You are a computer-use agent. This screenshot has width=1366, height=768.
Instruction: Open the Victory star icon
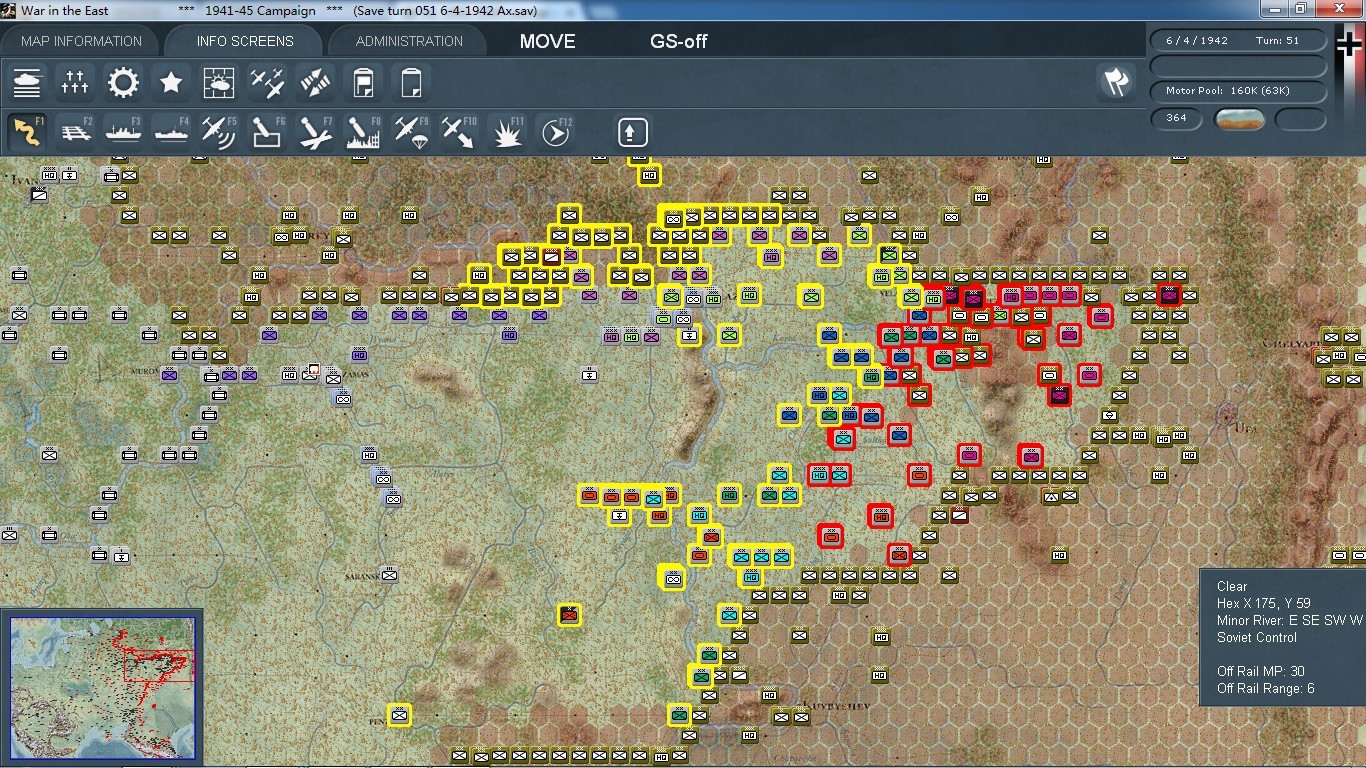(x=171, y=82)
